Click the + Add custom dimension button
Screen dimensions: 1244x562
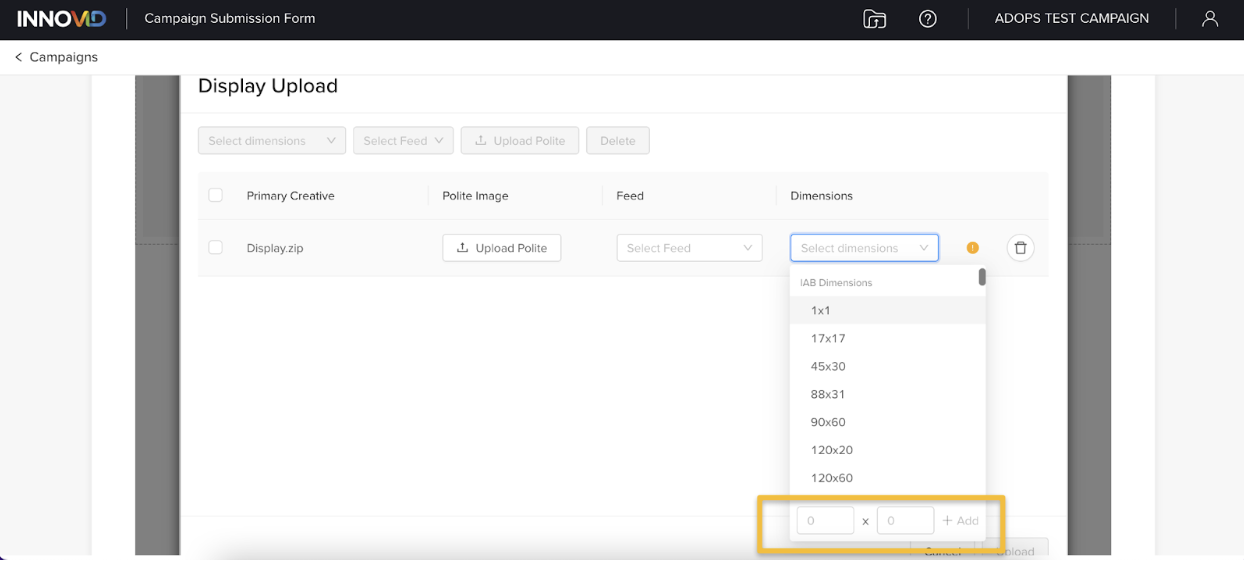tap(960, 520)
